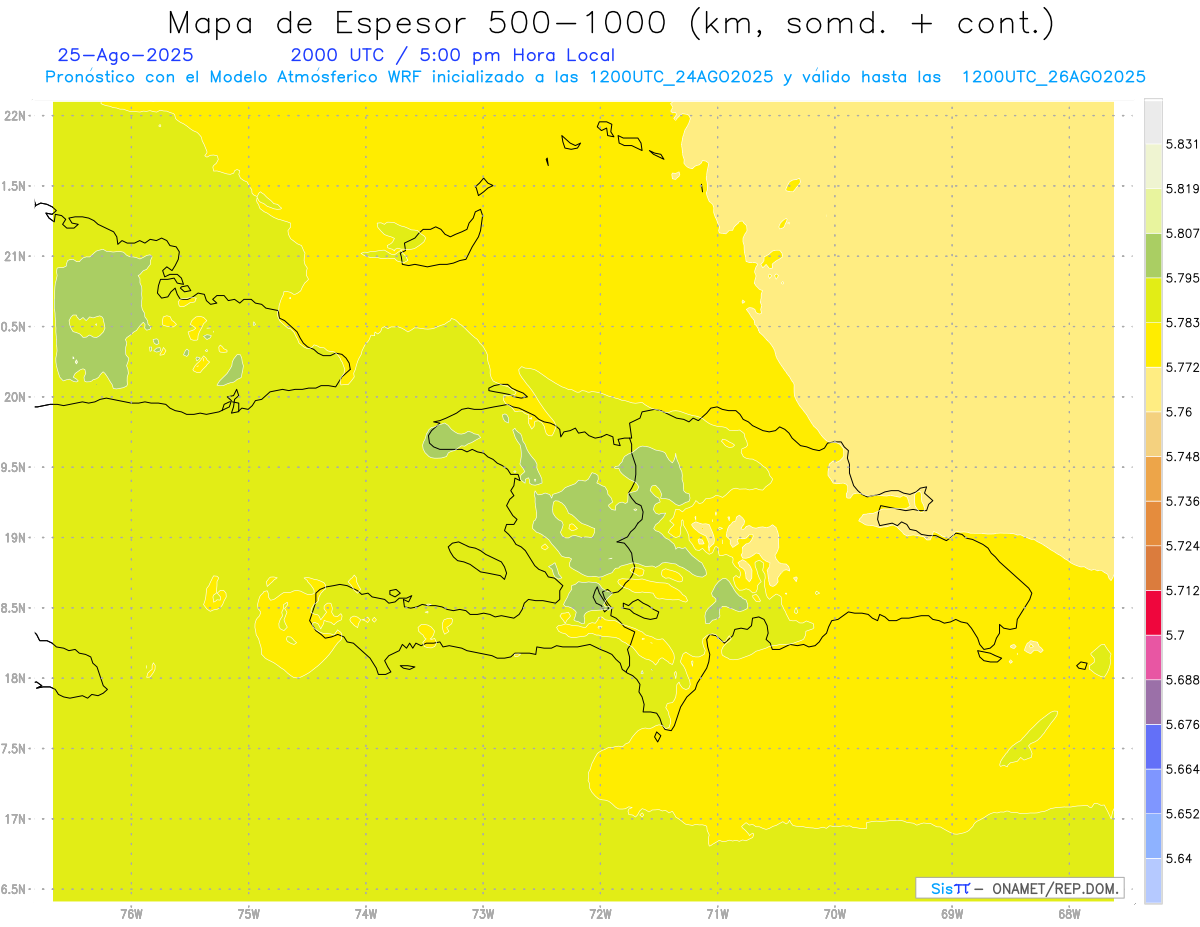1200x927 pixels.
Task: Click valid-until time '1200UTC_26AGO2025'
Action: (x=1053, y=77)
